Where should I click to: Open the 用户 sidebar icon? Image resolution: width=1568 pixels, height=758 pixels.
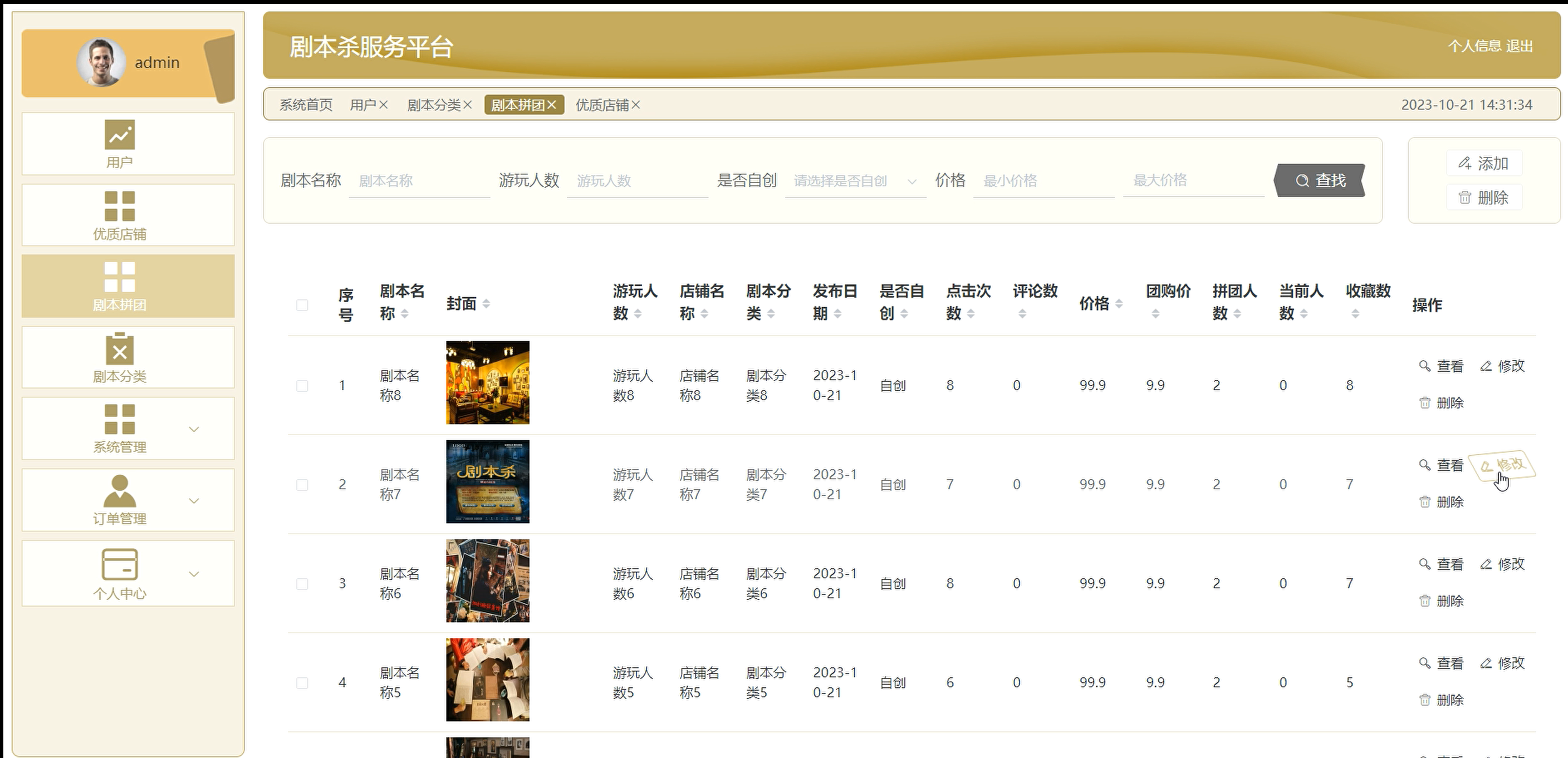coord(119,135)
